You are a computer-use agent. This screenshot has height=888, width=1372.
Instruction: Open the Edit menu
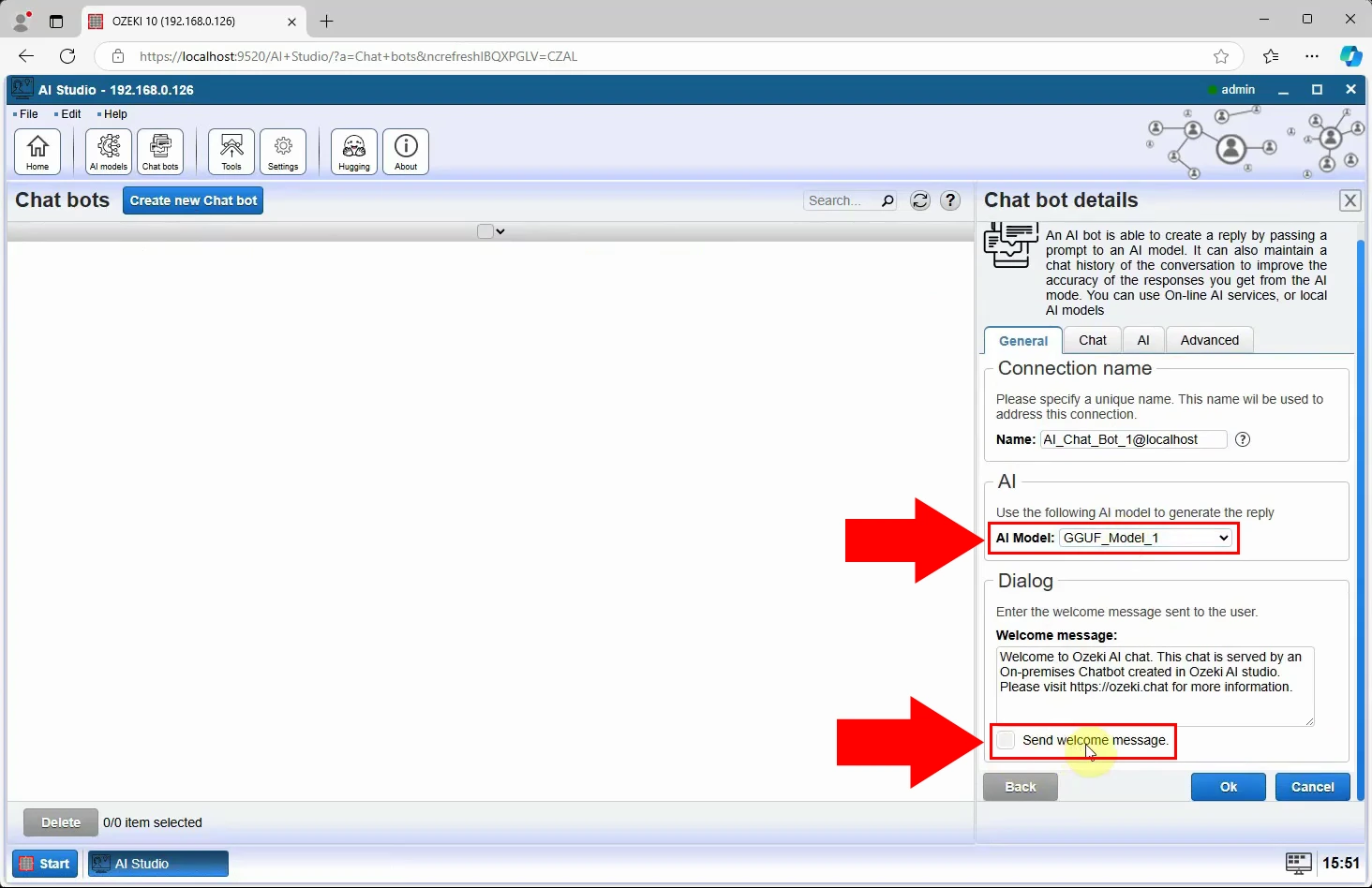coord(70,114)
